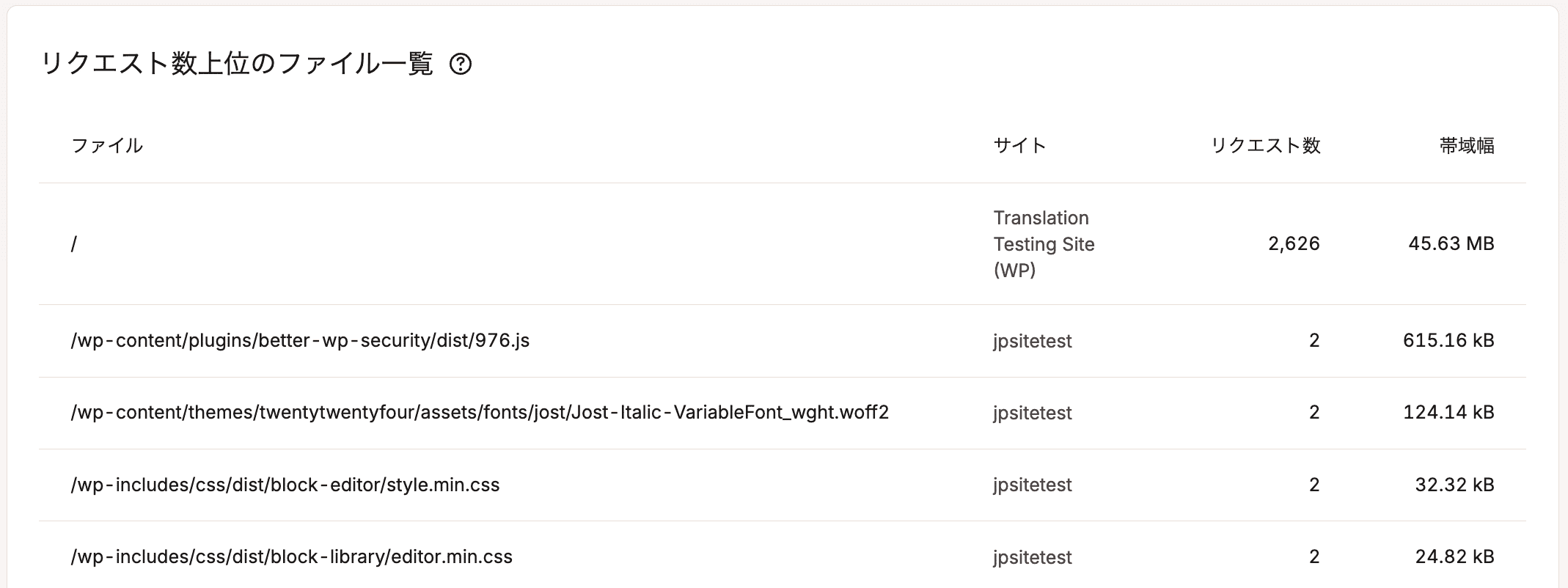Open Jost-Italic-VariableFont_wght.woff2 file path
The height and width of the screenshot is (588, 1568).
coord(480,413)
